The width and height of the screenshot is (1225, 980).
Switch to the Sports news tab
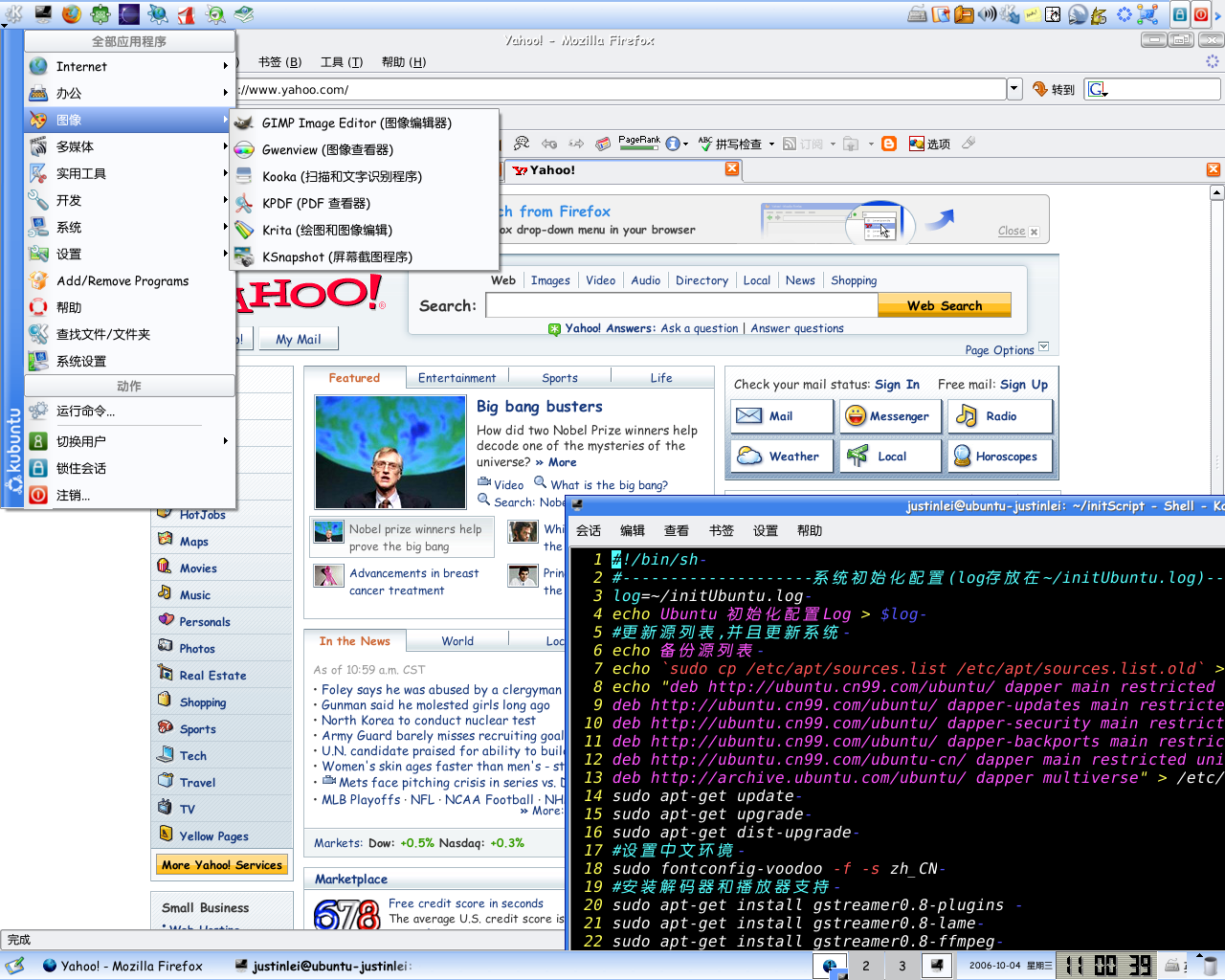pyautogui.click(x=559, y=378)
